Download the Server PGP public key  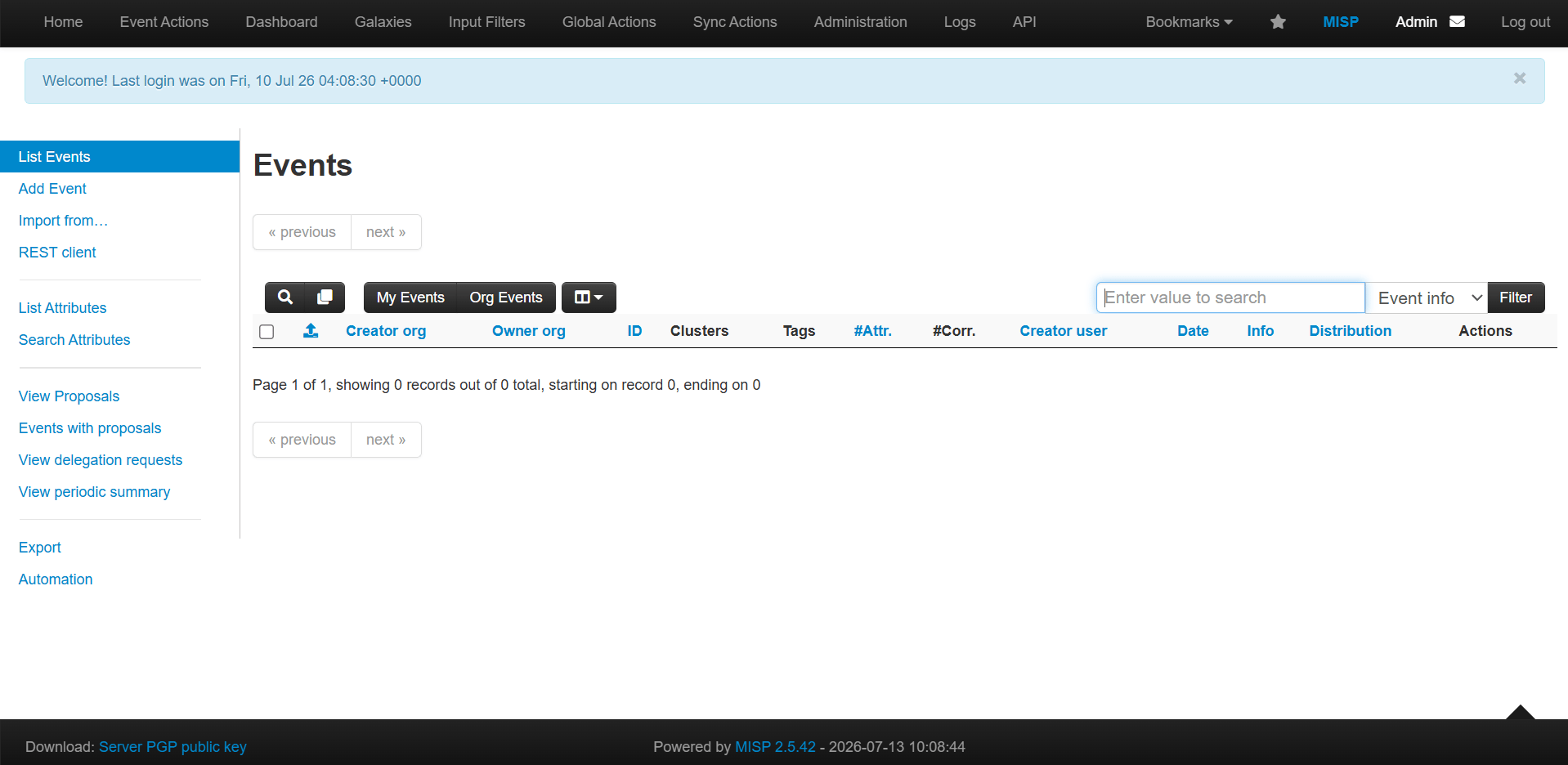pos(172,747)
